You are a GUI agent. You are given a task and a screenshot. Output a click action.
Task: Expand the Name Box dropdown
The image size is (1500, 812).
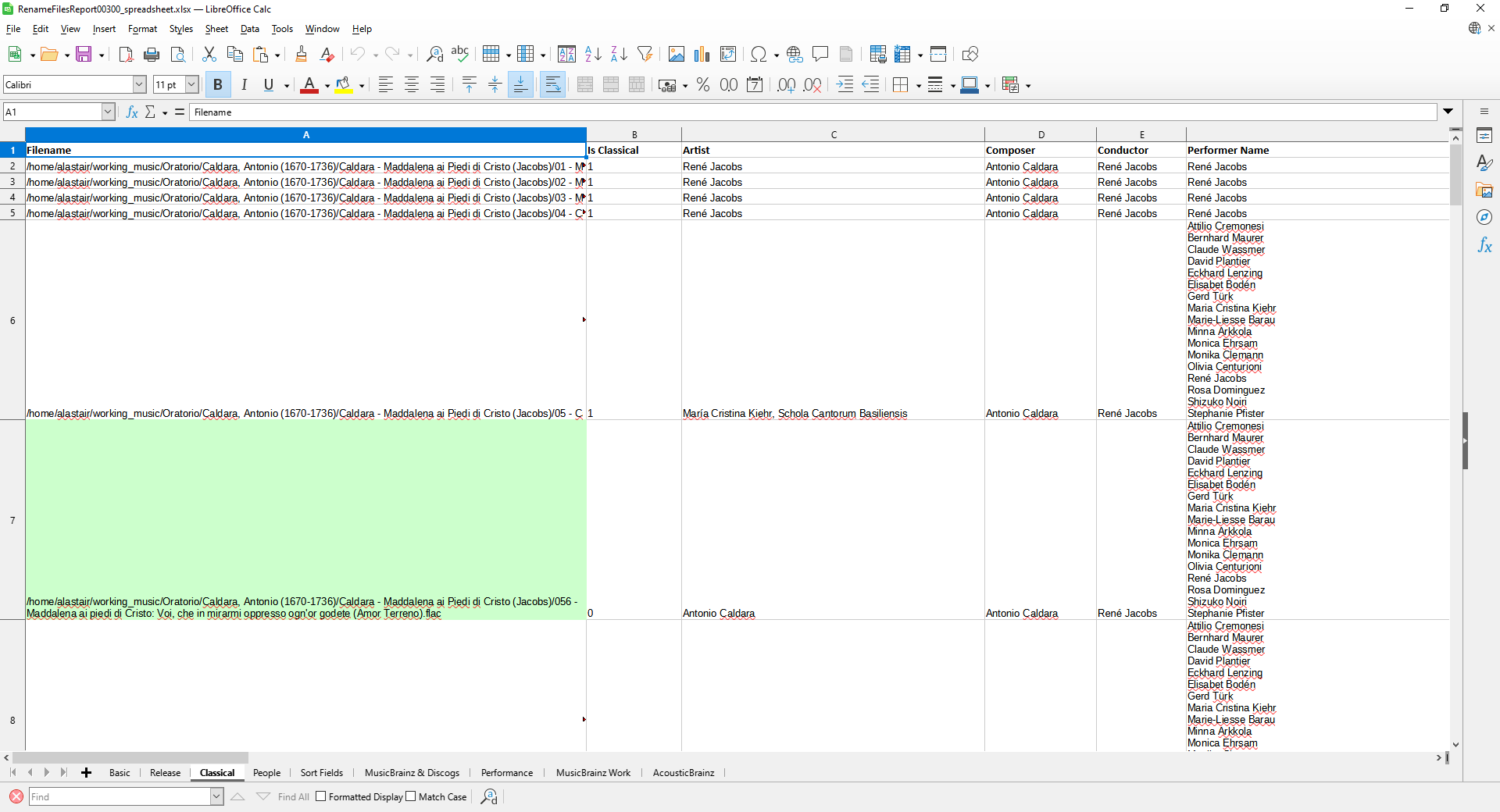point(108,112)
